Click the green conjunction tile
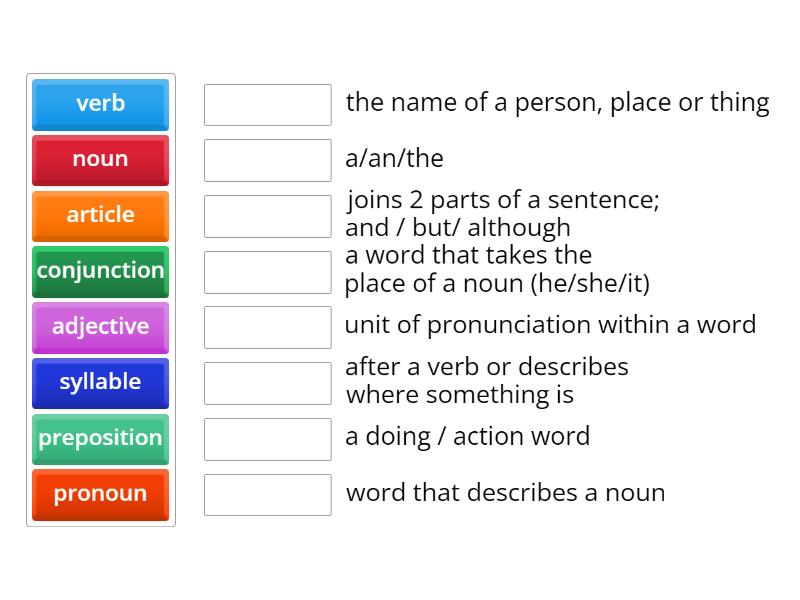This screenshot has width=800, height=600. coord(100,271)
